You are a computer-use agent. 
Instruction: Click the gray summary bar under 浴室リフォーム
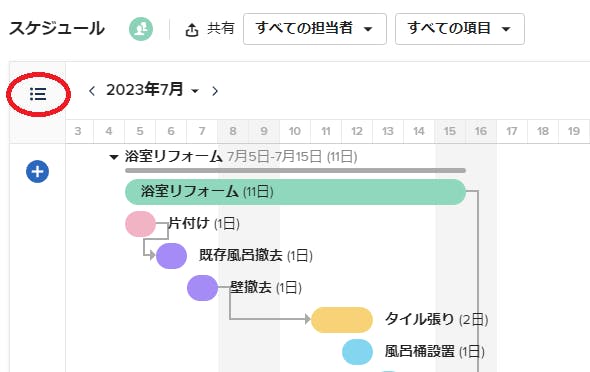(295, 170)
